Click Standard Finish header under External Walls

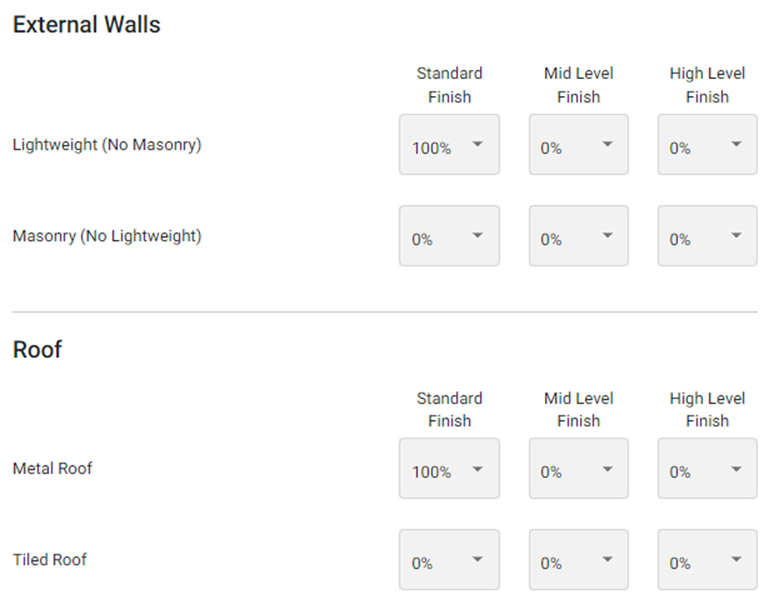[449, 85]
